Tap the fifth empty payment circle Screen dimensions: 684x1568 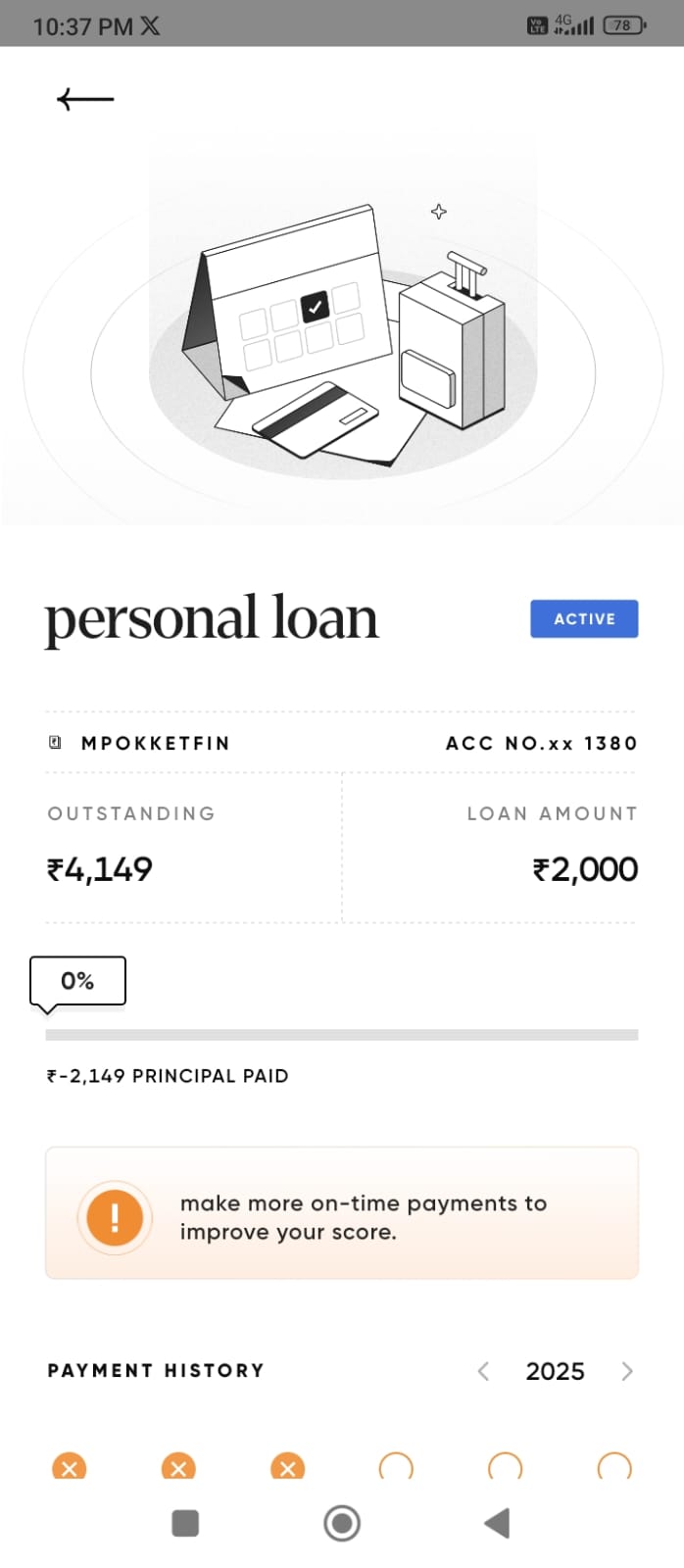pos(505,1467)
